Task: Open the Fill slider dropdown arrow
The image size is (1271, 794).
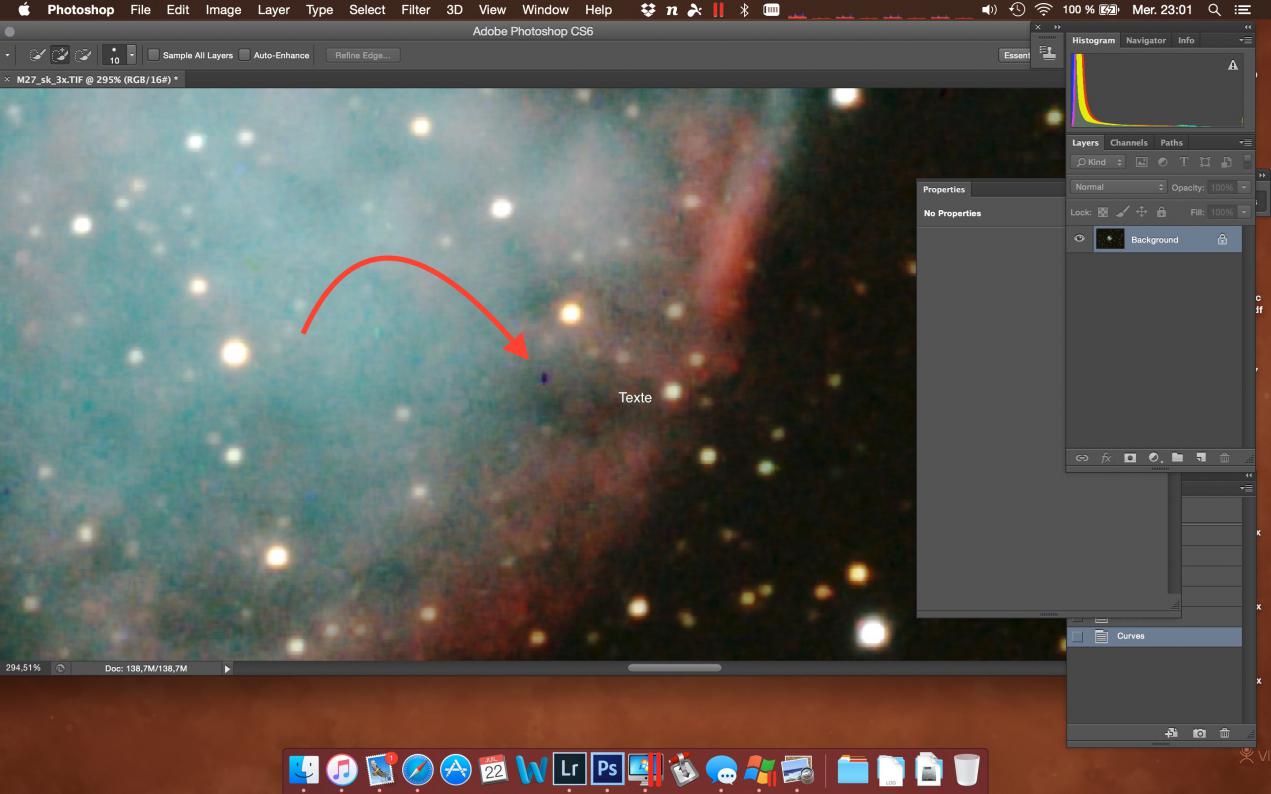Action: pyautogui.click(x=1244, y=212)
